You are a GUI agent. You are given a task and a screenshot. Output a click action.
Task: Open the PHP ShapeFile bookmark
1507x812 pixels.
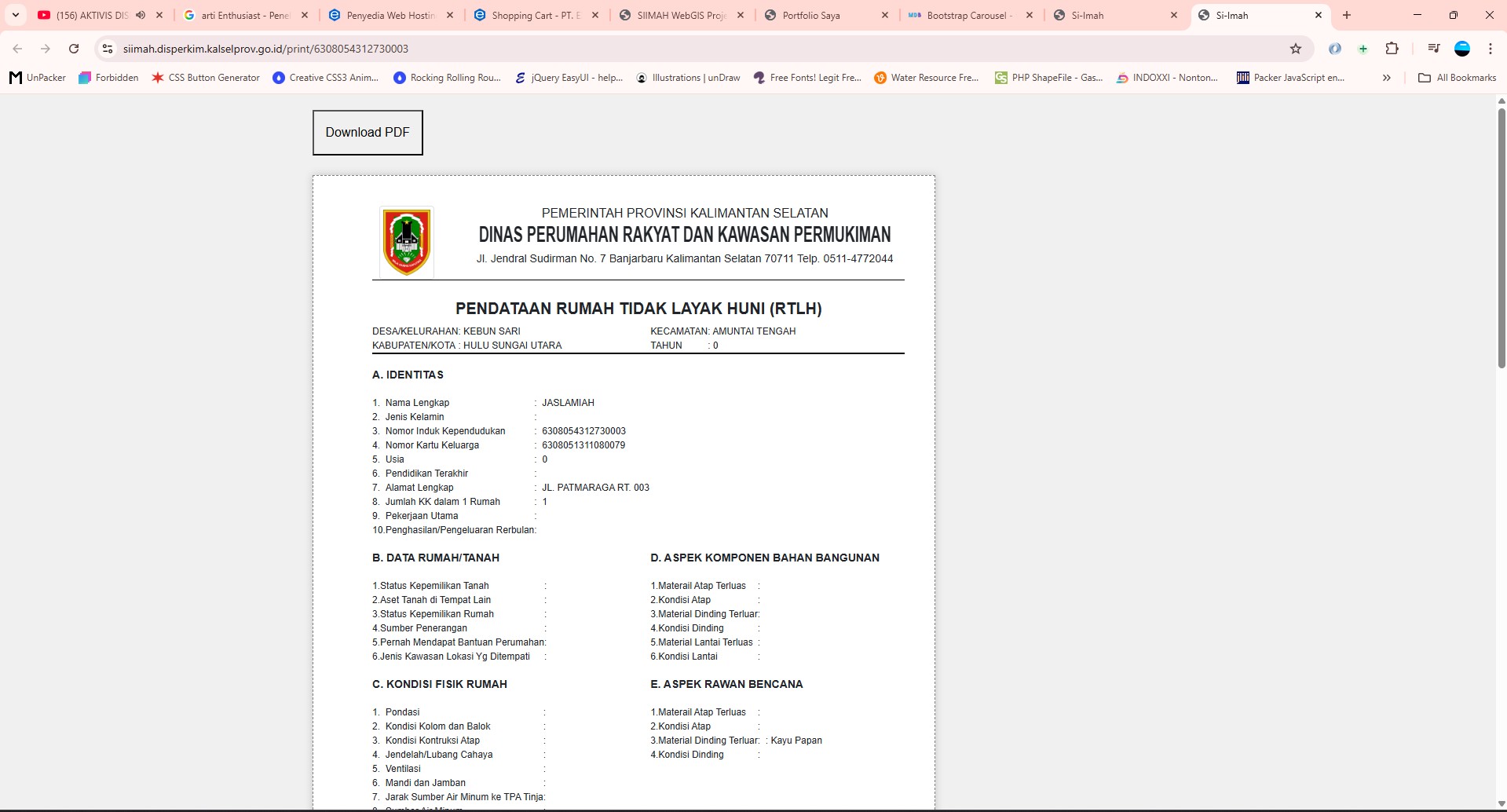coord(1048,78)
